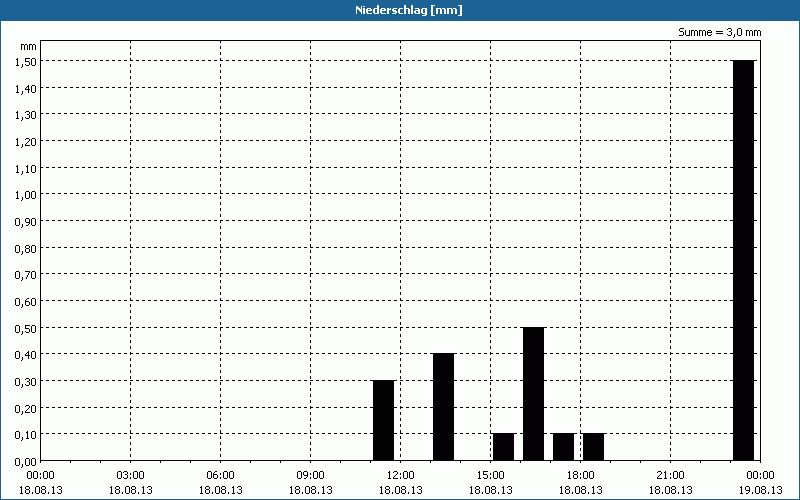Click the 18.08.13 date under 12:00
The width and height of the screenshot is (800, 500).
[x=401, y=490]
